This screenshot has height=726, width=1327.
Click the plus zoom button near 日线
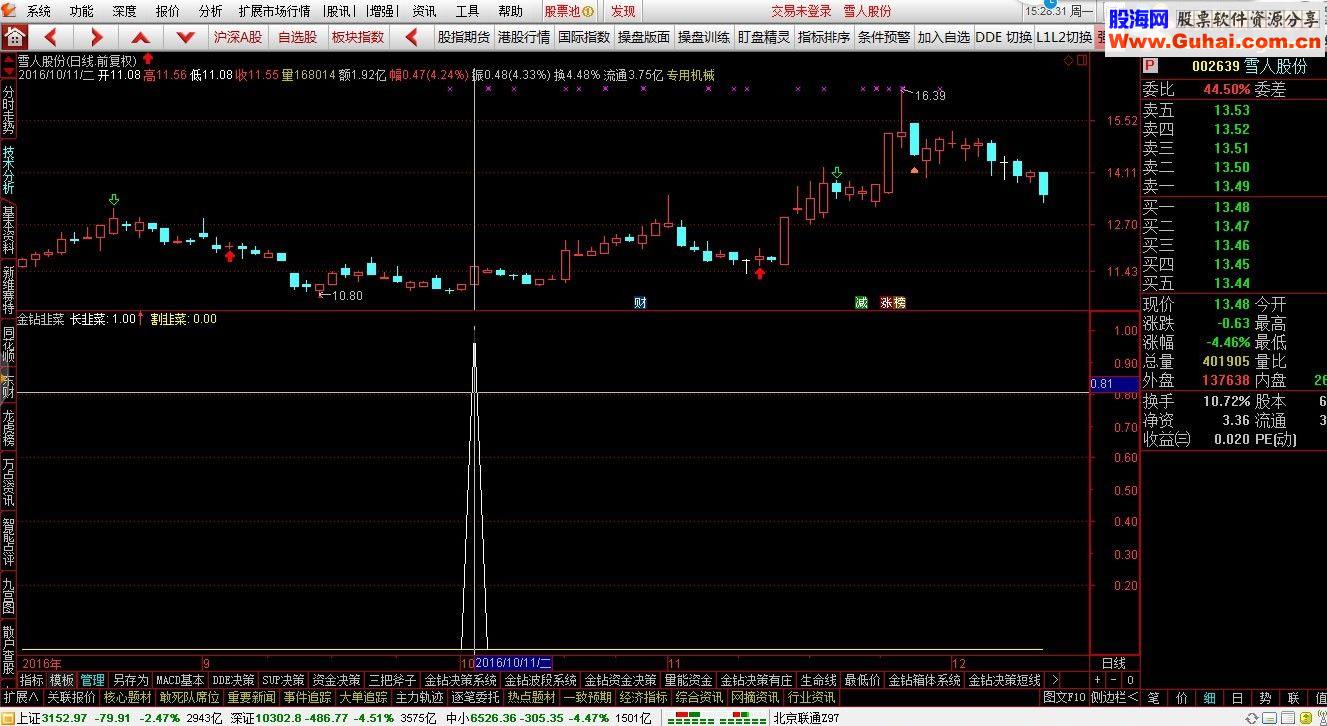click(1097, 680)
